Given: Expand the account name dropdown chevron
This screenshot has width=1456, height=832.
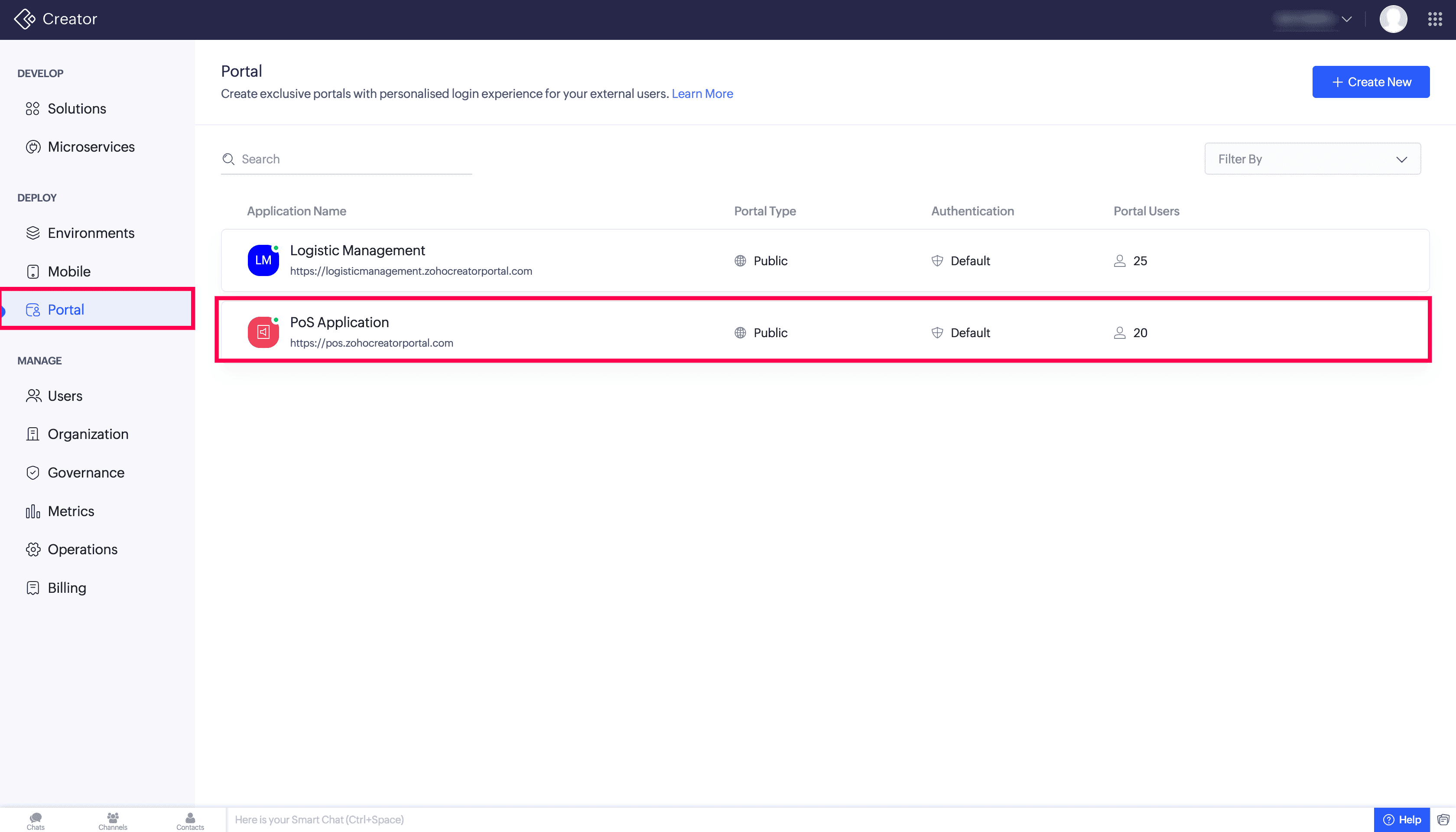Looking at the screenshot, I should [1347, 19].
